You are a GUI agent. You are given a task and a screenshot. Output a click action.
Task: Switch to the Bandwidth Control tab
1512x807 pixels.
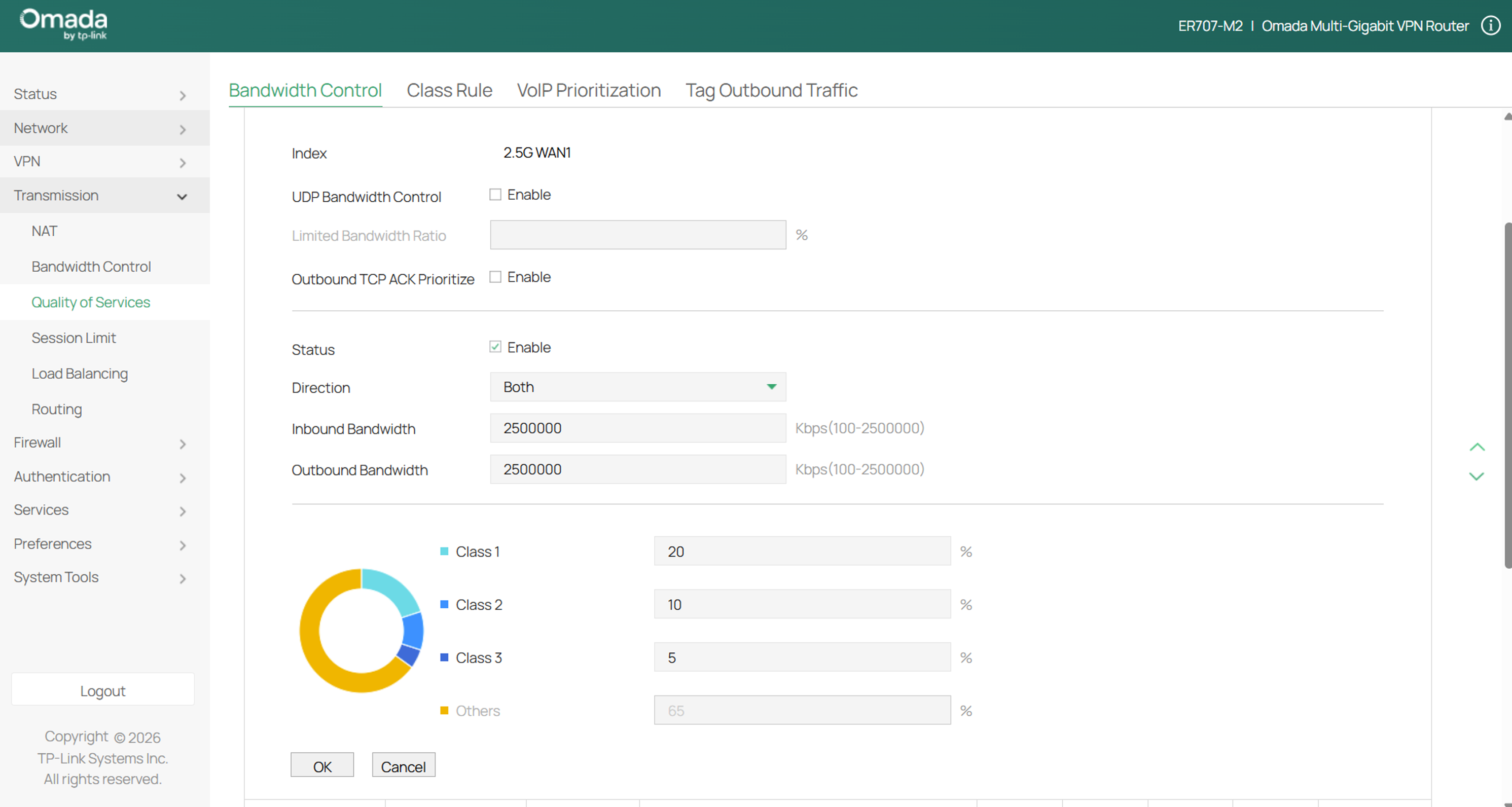305,90
